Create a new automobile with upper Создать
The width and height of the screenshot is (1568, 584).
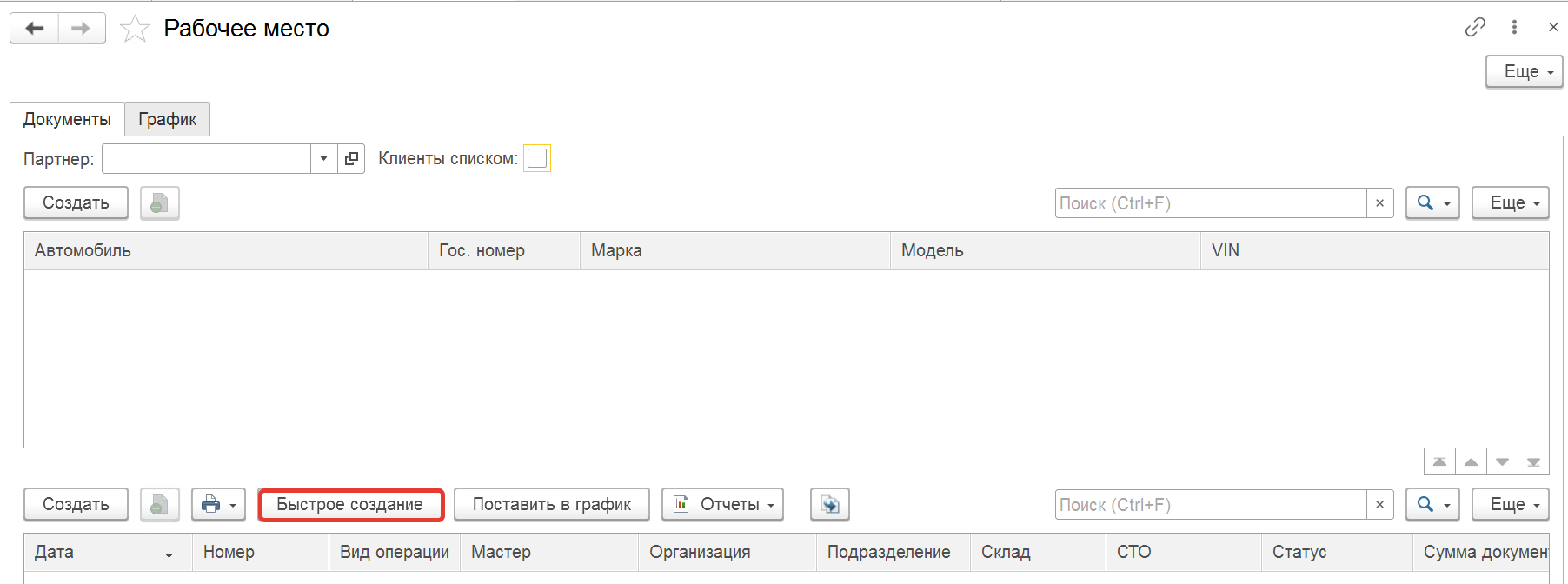(76, 202)
